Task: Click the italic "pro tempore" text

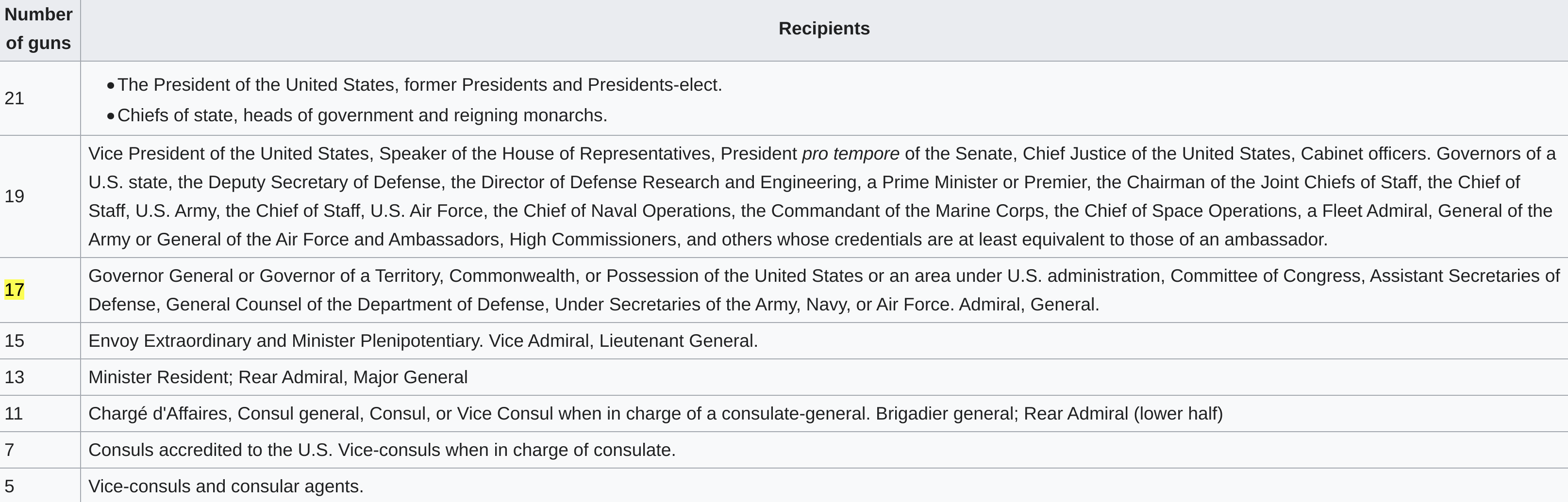Action: pyautogui.click(x=851, y=153)
